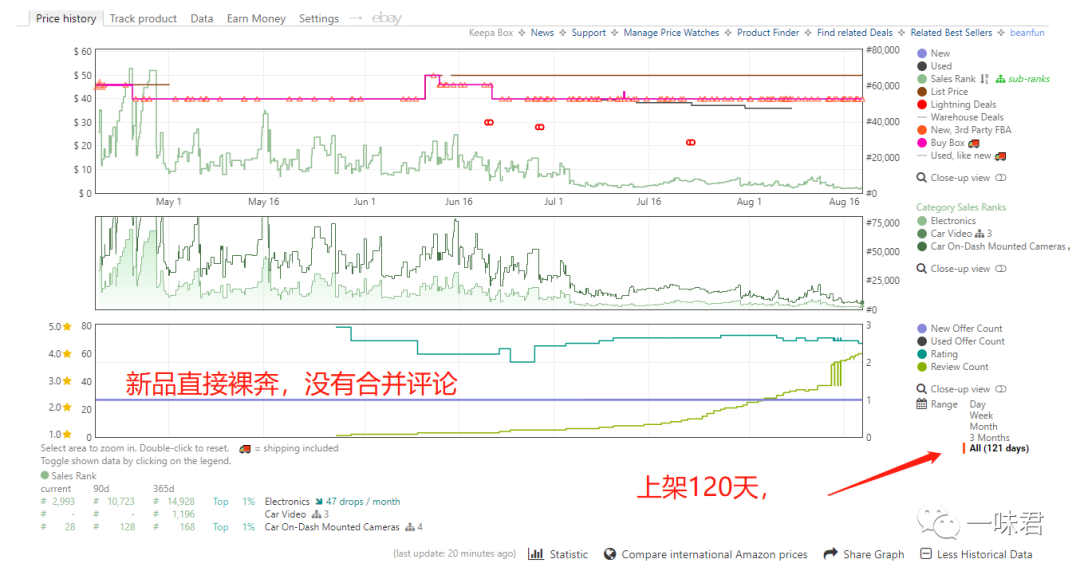
Task: Click offer chart Close-up view magnifier icon
Action: pyautogui.click(x=922, y=389)
